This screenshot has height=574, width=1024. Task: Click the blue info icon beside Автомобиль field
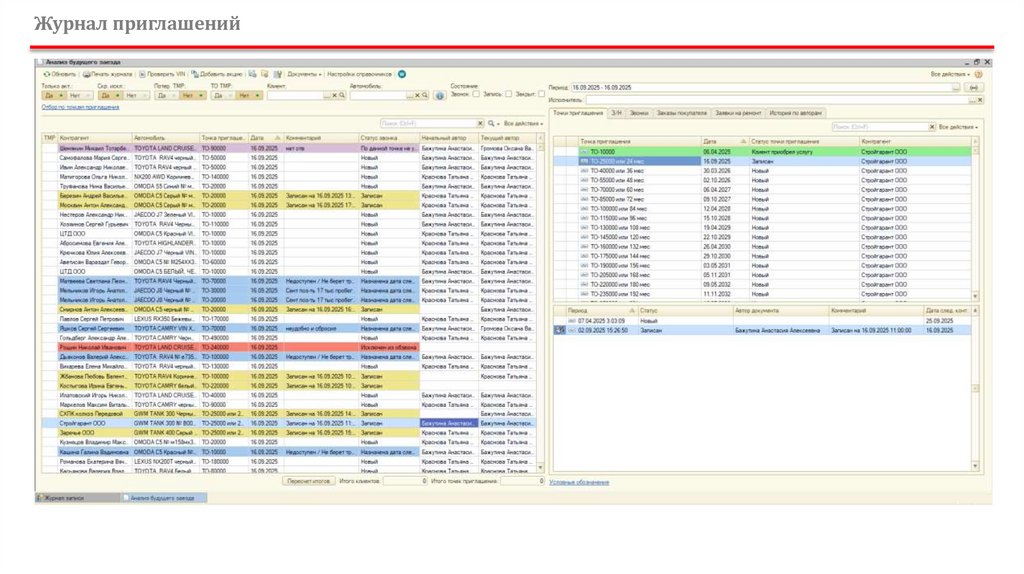[x=440, y=95]
